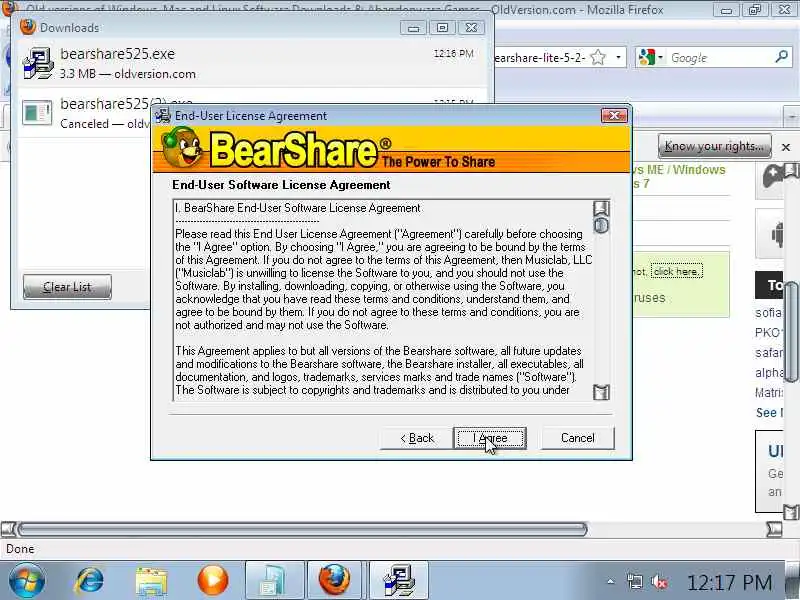Image resolution: width=800 pixels, height=600 pixels.
Task: Click the 12:17 PM taskbar clock
Action: [730, 582]
